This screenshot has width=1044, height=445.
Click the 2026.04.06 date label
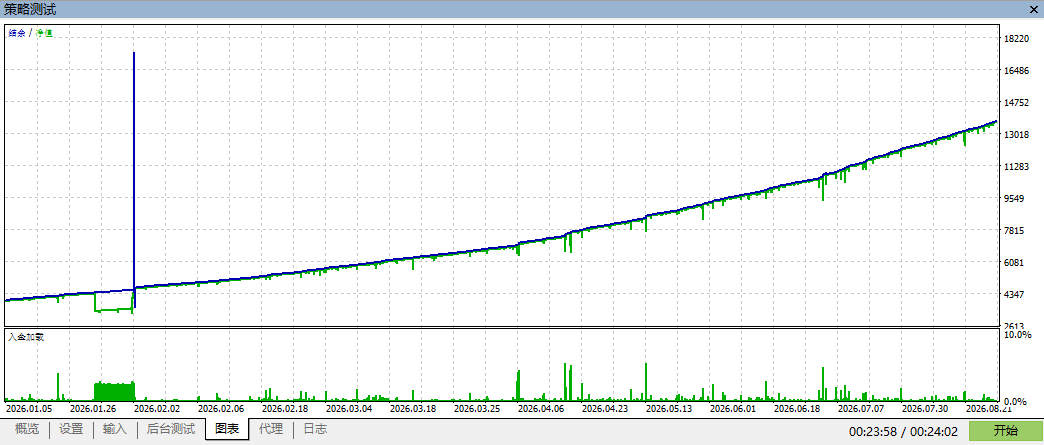pyautogui.click(x=541, y=409)
